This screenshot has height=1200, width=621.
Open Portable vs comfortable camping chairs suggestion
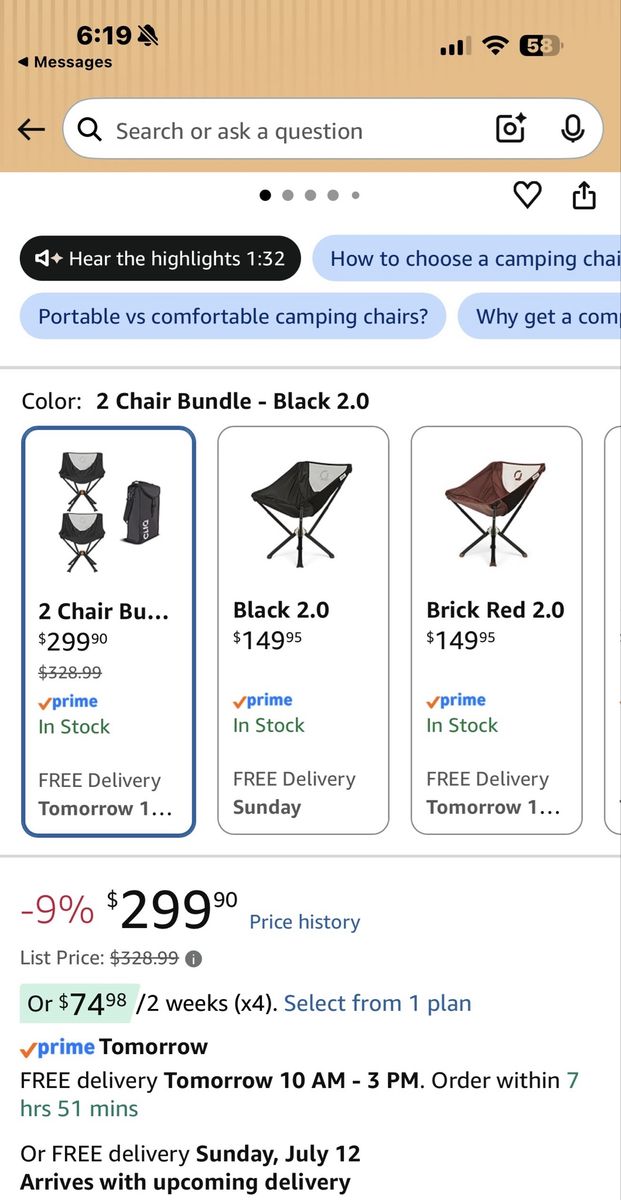[233, 316]
